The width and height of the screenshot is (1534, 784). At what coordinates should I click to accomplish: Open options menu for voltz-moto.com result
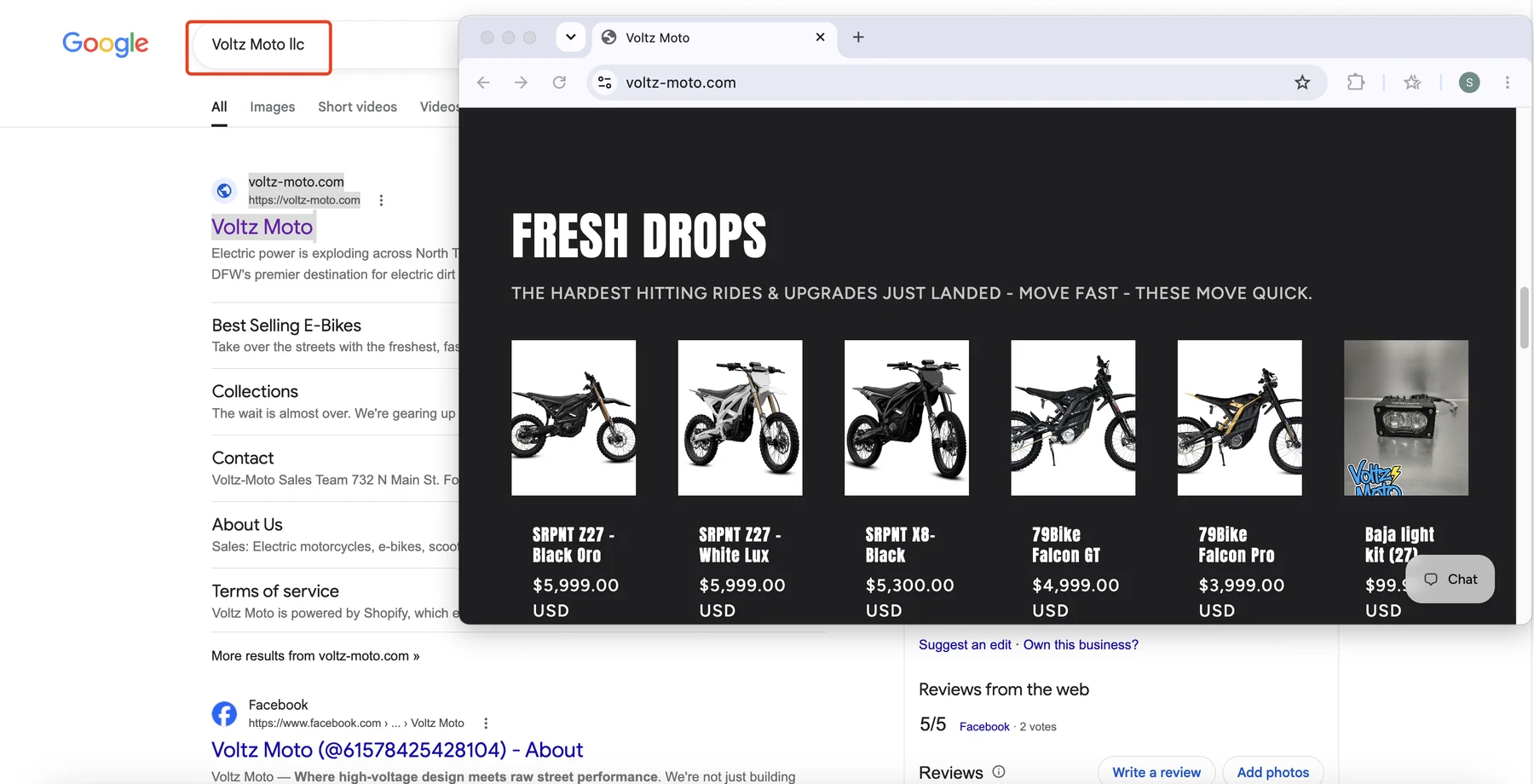coord(381,200)
